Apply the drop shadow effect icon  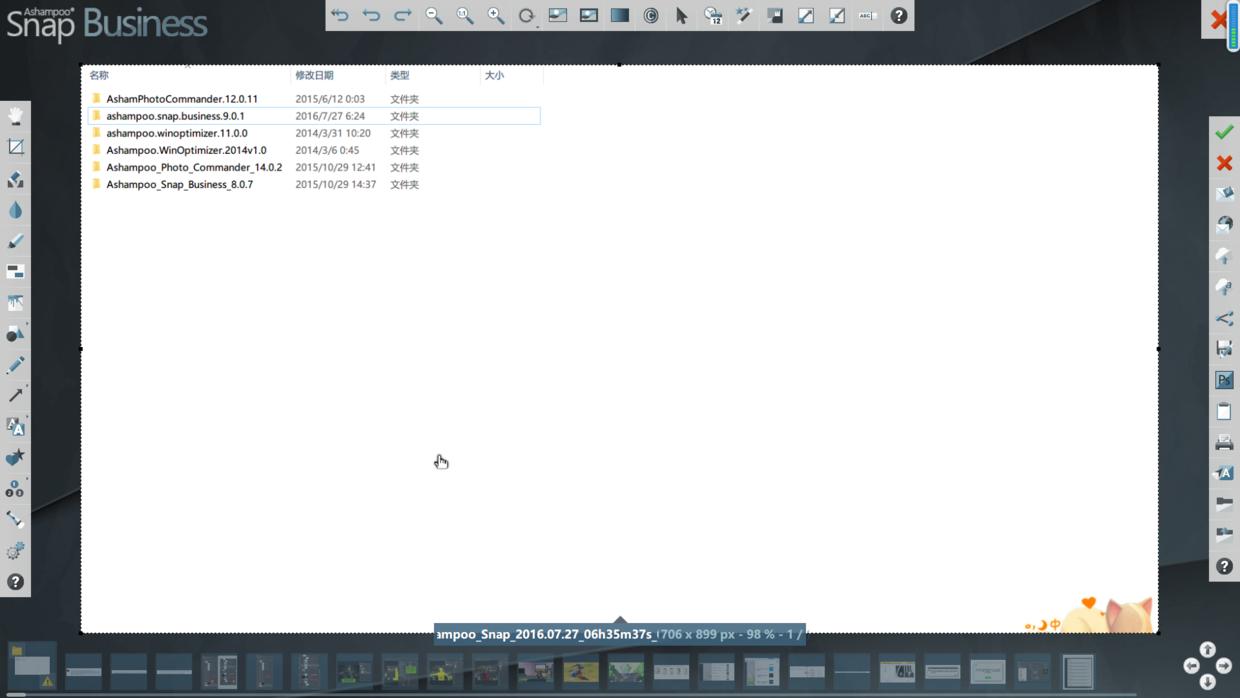775,15
